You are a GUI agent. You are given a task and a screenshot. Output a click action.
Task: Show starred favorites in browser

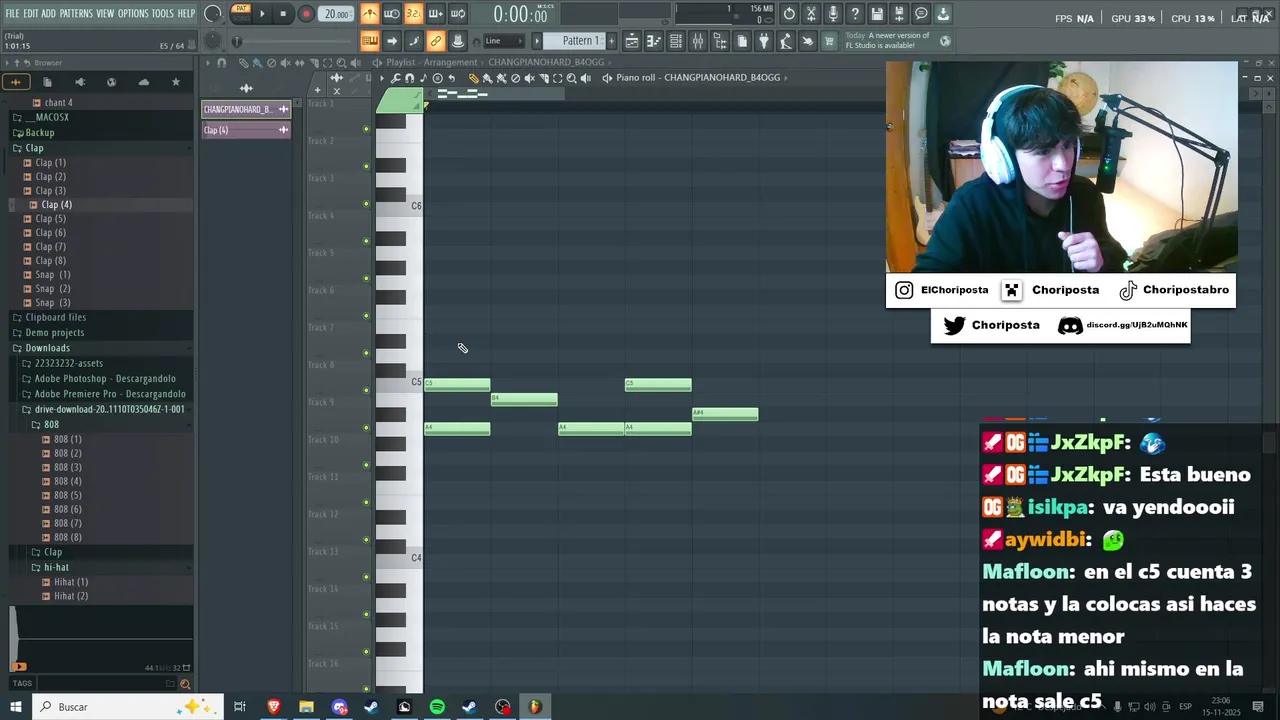(x=176, y=82)
